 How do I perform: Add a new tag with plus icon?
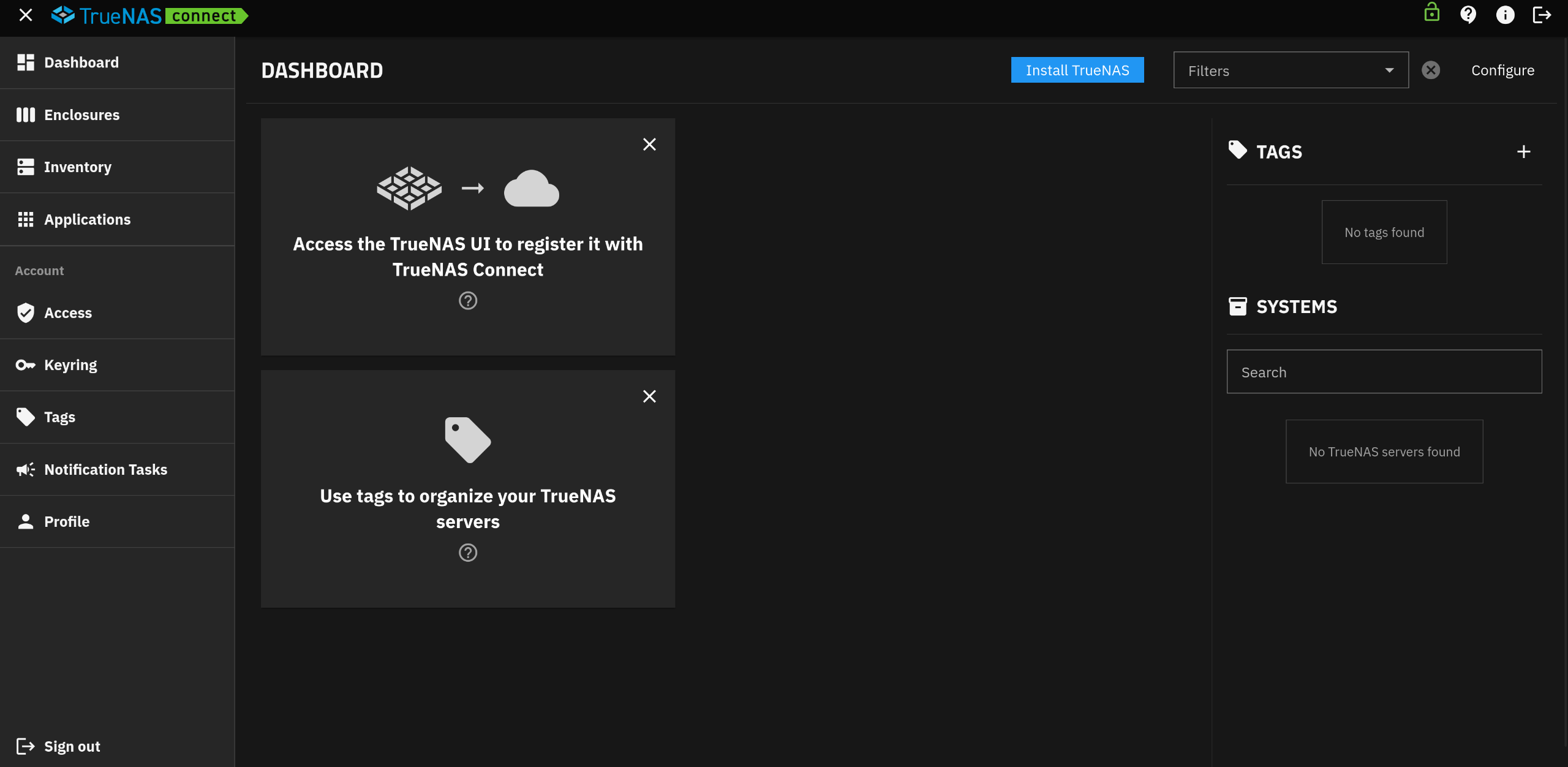click(x=1524, y=151)
